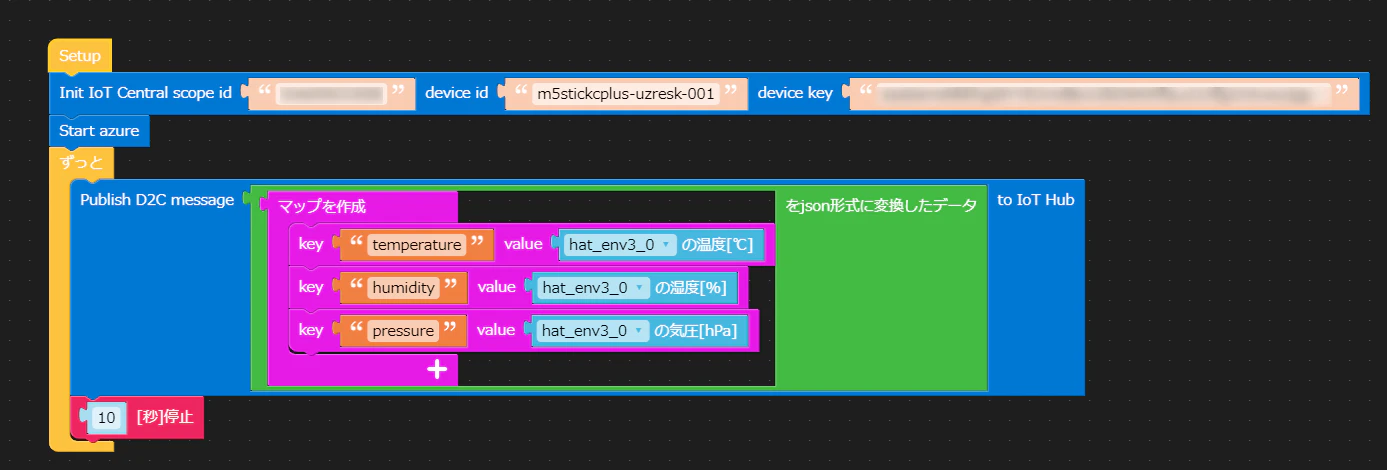
Task: Select the [秒]停止 wait block
Action: click(x=165, y=417)
